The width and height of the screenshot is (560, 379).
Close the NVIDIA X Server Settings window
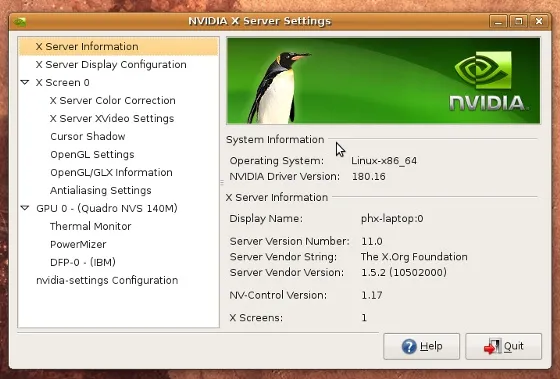[x=539, y=21]
